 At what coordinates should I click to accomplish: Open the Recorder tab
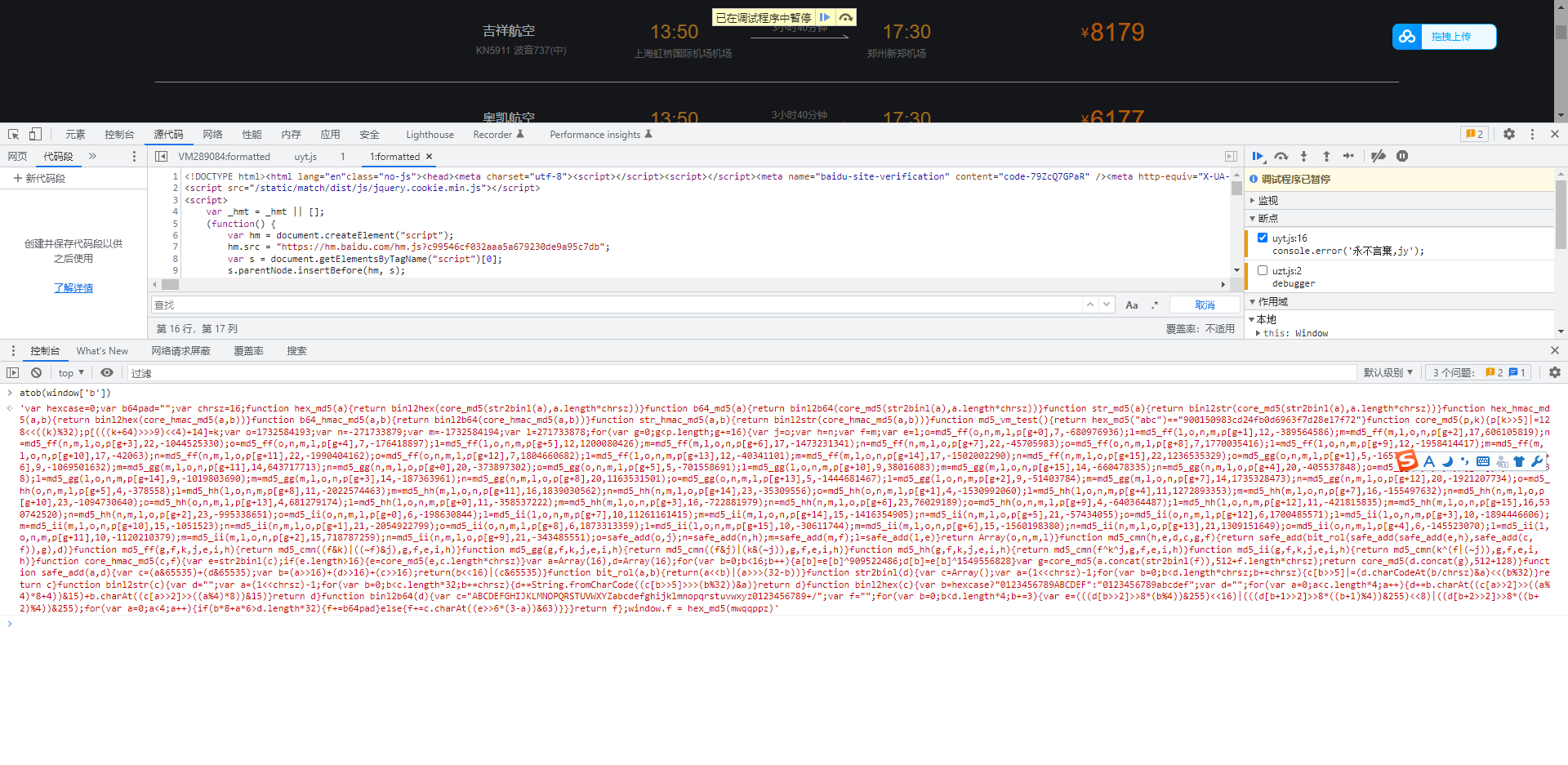coord(498,134)
